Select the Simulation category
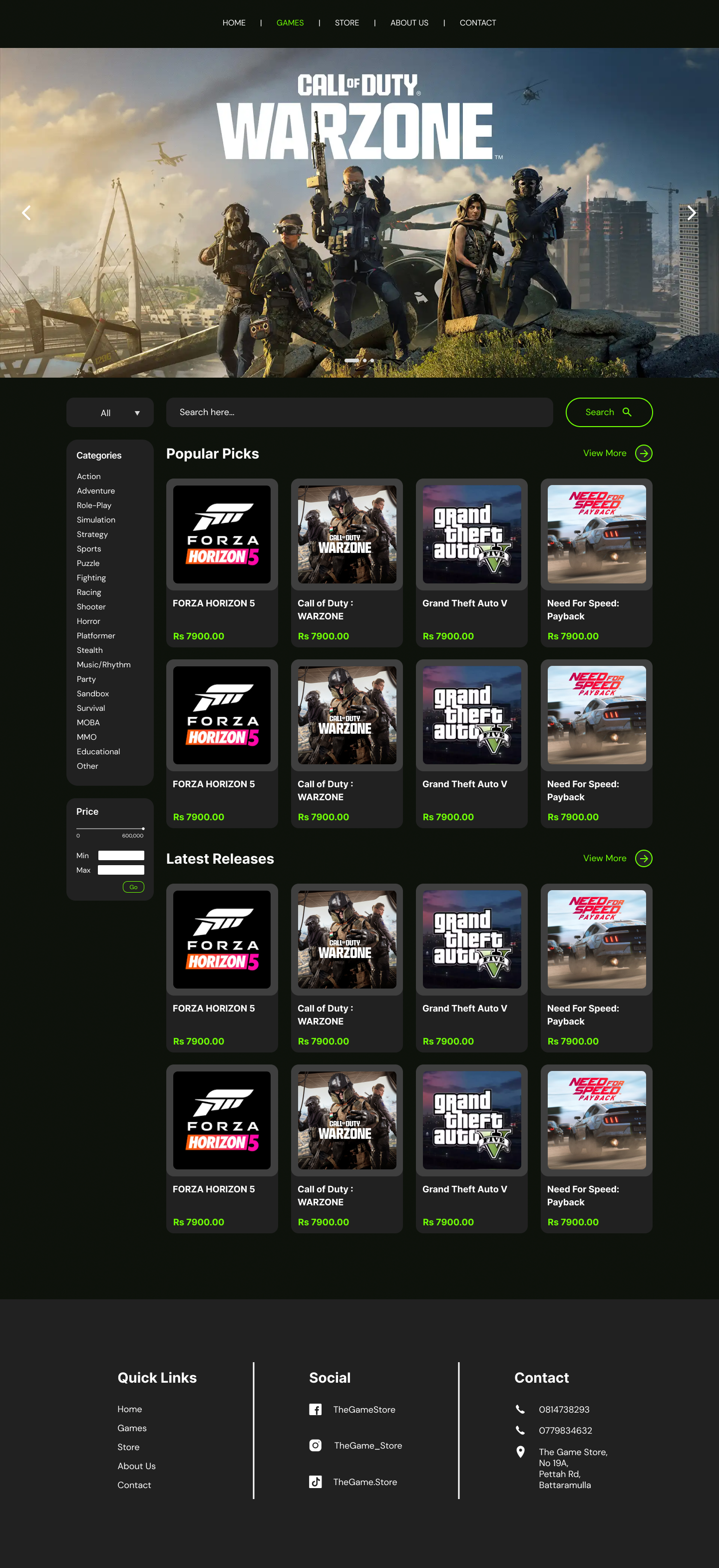The height and width of the screenshot is (1568, 719). click(x=96, y=521)
